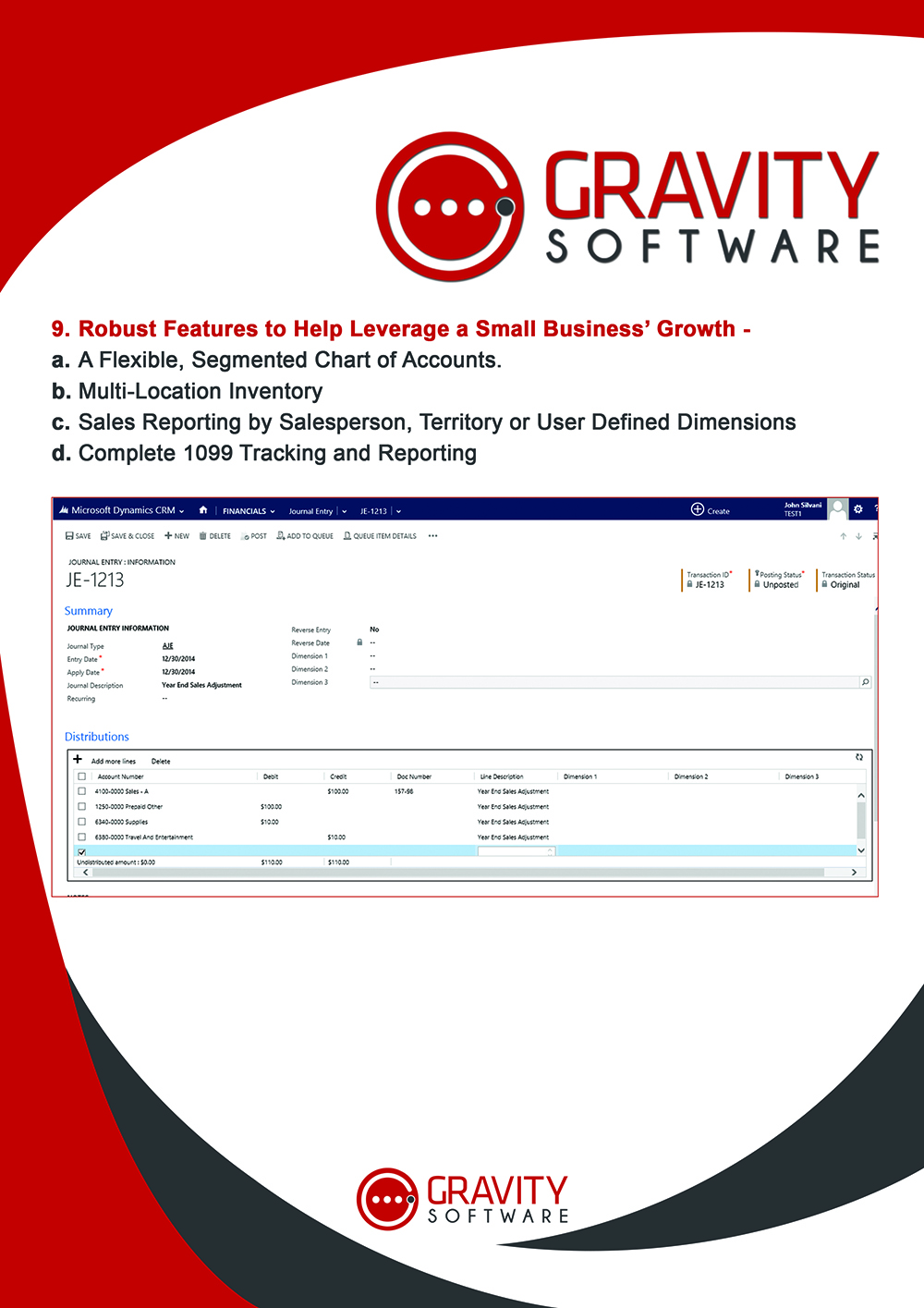Click the Save command
The width and height of the screenshot is (924, 1308).
[79, 536]
